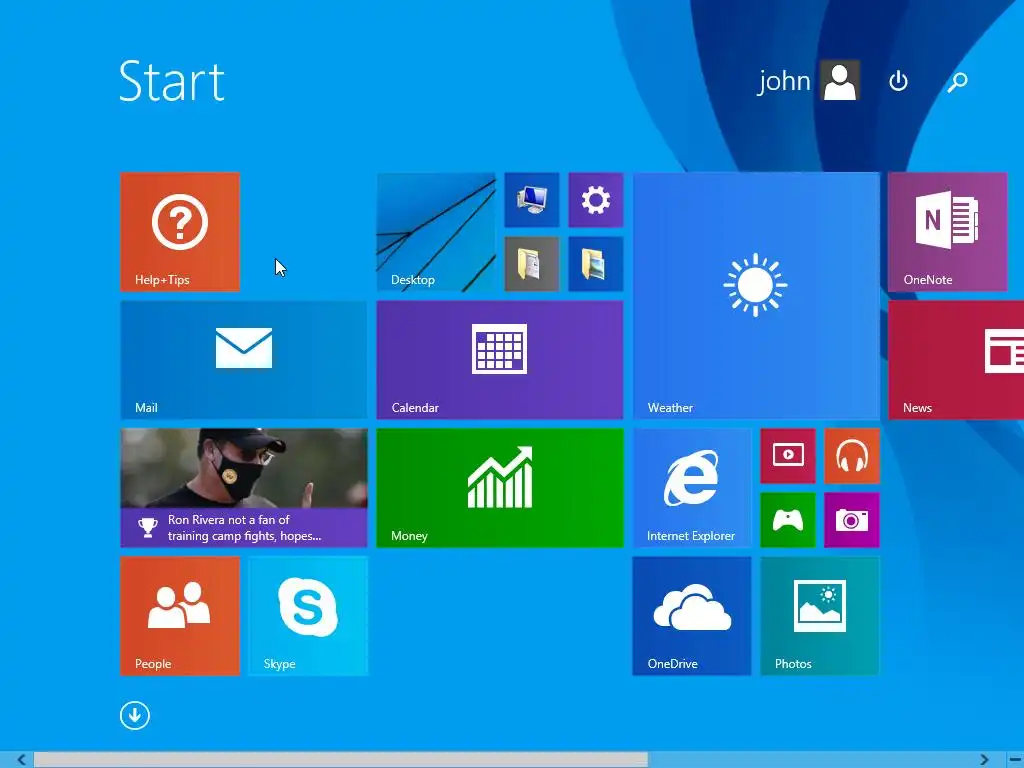Open the News tile
Viewport: 1024px width, 768px height.
[x=956, y=360]
